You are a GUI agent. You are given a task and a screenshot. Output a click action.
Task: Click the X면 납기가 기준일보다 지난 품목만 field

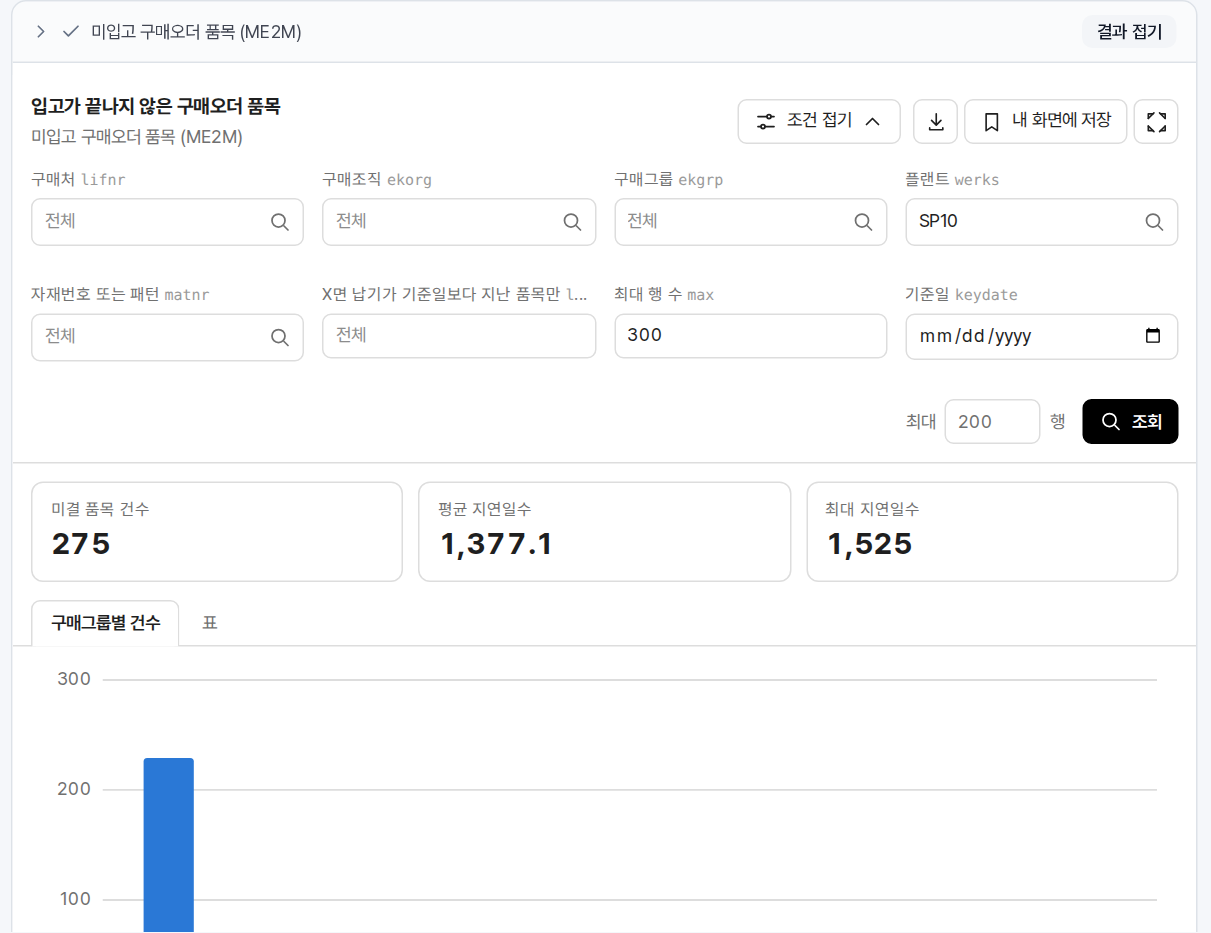pyautogui.click(x=459, y=336)
